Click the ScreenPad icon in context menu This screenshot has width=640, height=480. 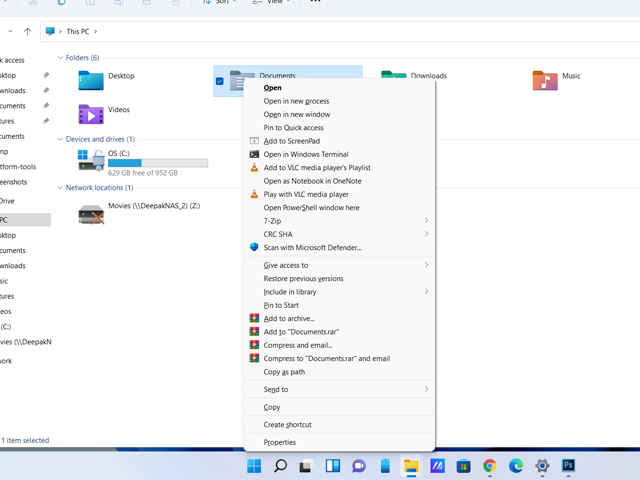(254, 141)
